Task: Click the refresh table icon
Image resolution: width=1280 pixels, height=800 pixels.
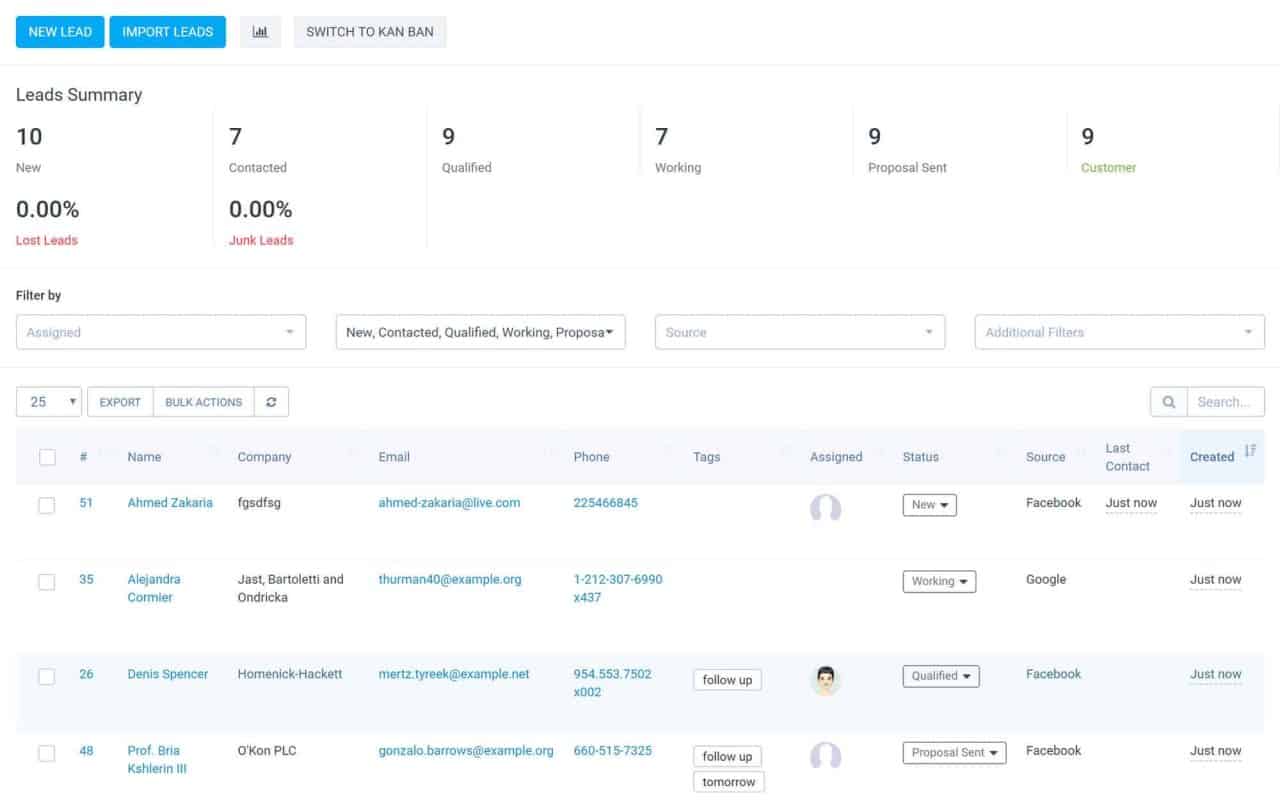Action: tap(271, 402)
